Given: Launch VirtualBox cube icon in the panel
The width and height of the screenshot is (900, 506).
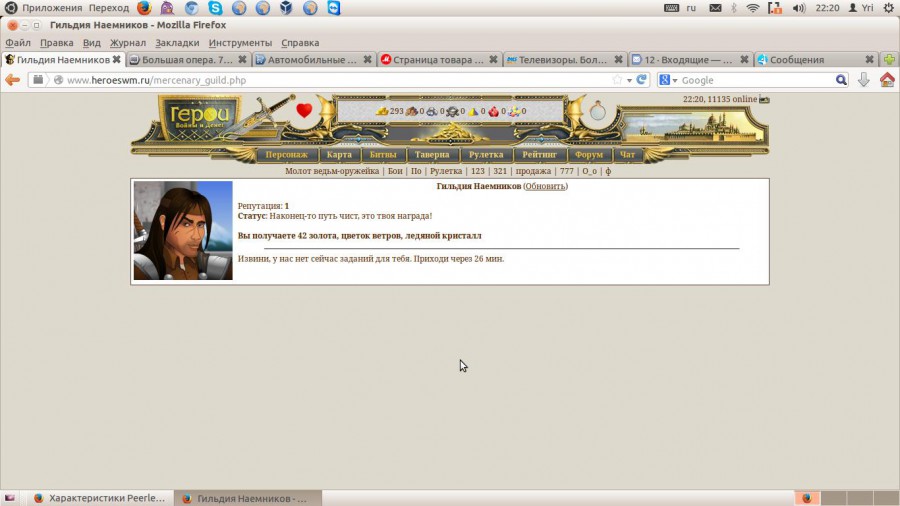Looking at the screenshot, I should [x=286, y=7].
